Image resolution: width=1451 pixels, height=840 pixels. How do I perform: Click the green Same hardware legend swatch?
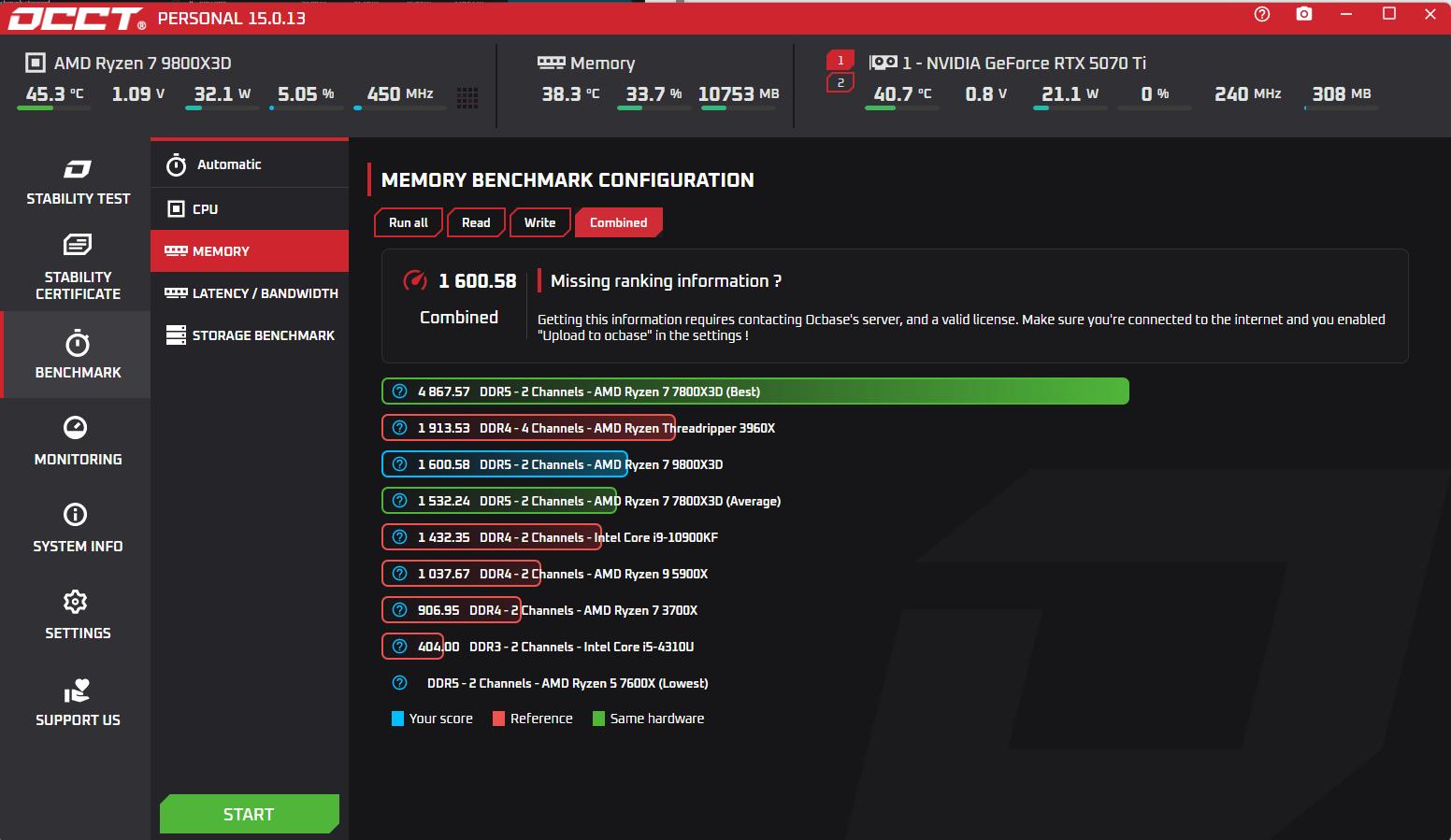(598, 719)
